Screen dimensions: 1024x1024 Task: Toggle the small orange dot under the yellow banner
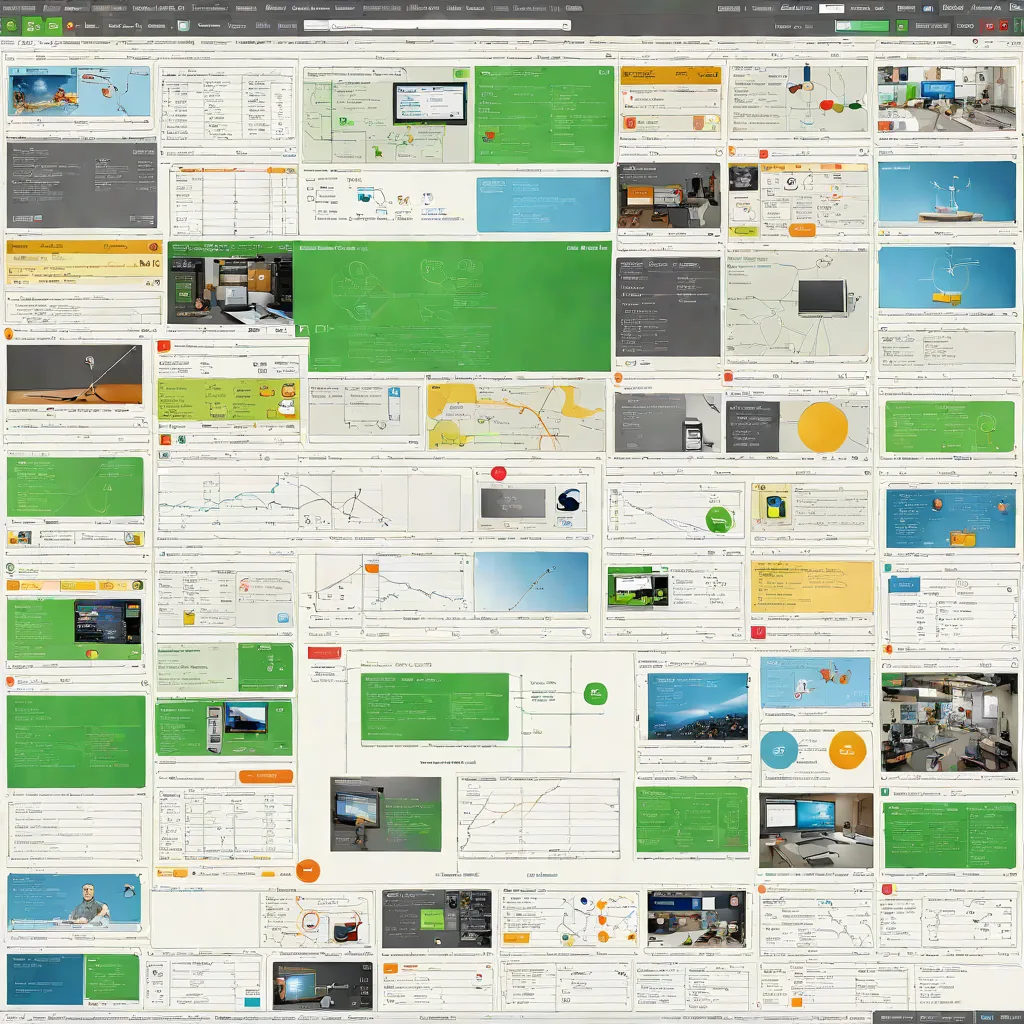pos(9,334)
